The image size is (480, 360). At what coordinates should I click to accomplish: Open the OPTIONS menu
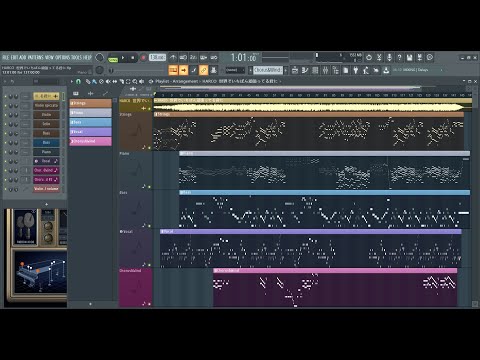tap(62, 57)
